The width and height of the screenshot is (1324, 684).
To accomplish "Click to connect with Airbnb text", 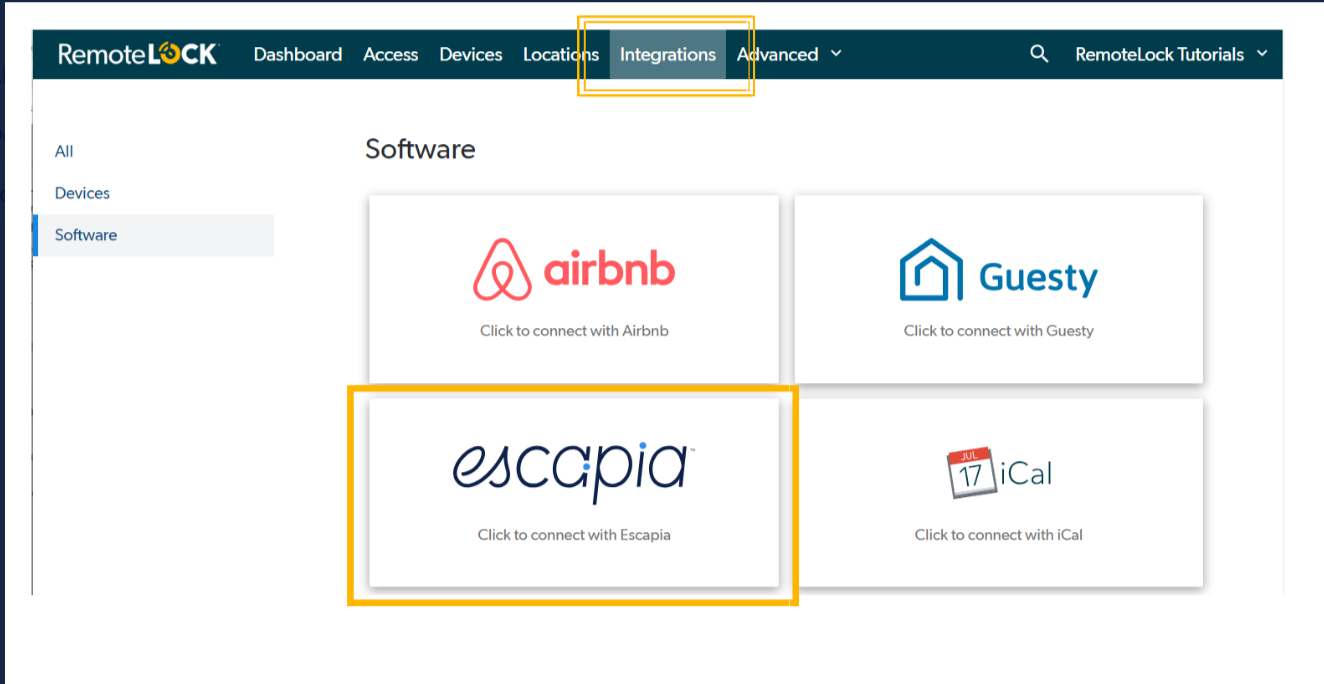I will [x=574, y=330].
